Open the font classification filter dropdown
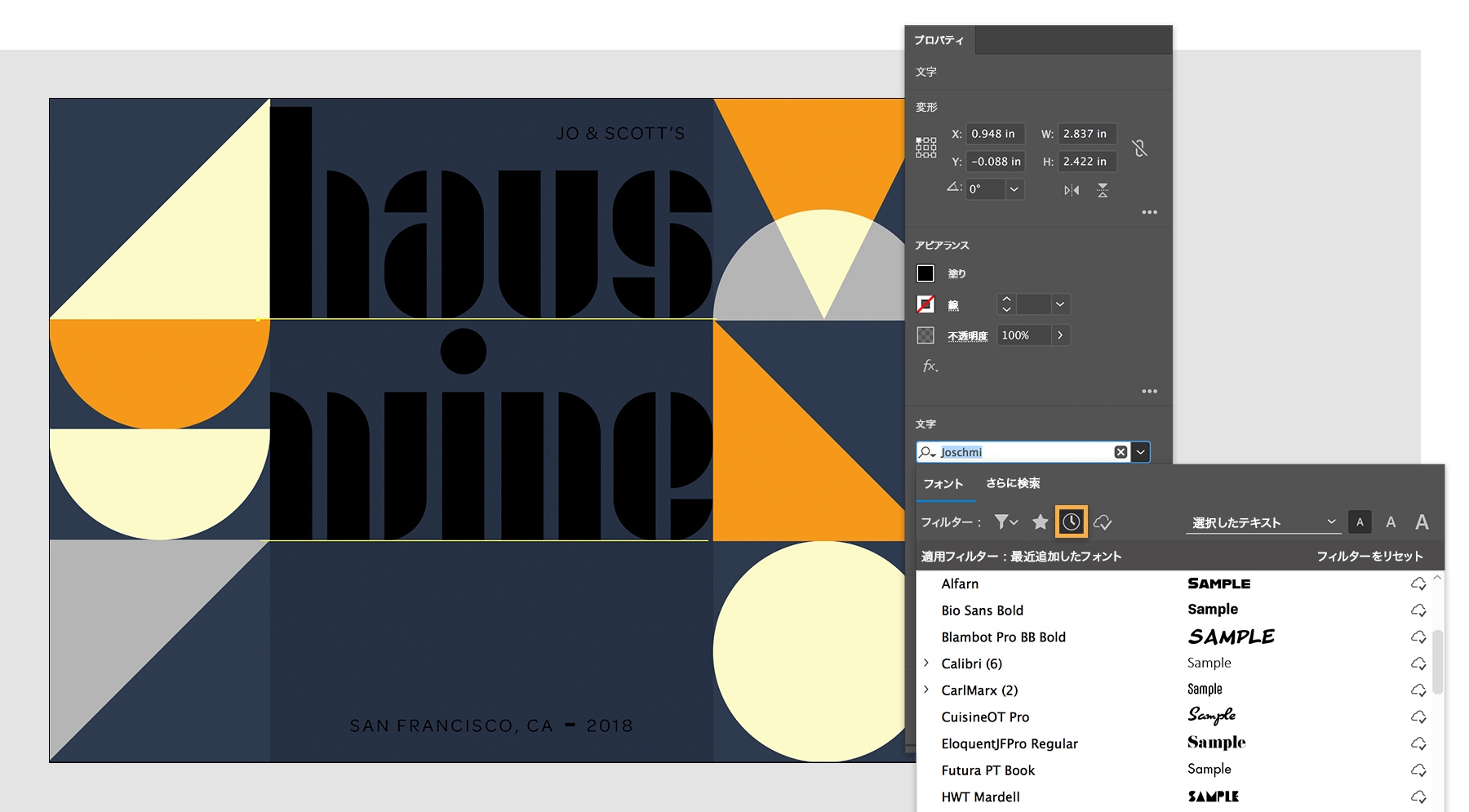This screenshot has width=1469, height=812. coord(1006,522)
